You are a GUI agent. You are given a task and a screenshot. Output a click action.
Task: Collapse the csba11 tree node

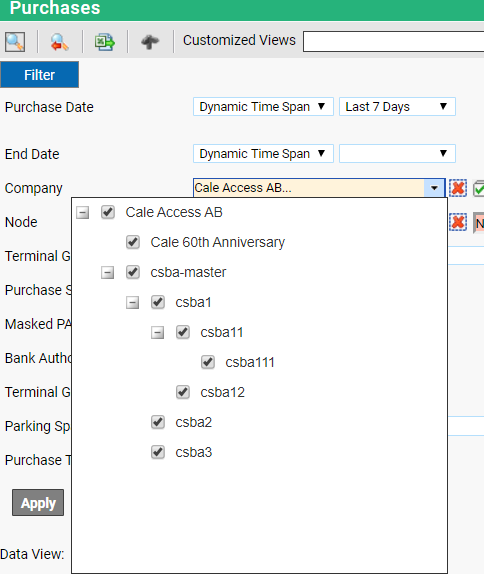click(x=157, y=332)
